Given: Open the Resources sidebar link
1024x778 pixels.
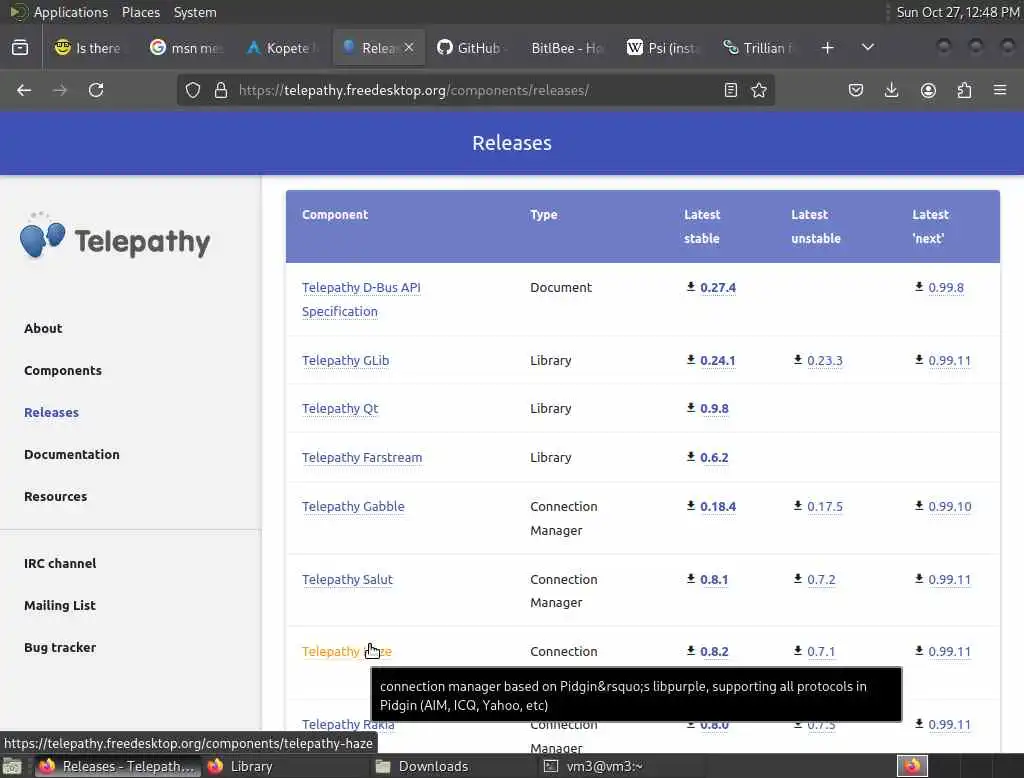Looking at the screenshot, I should pos(56,496).
